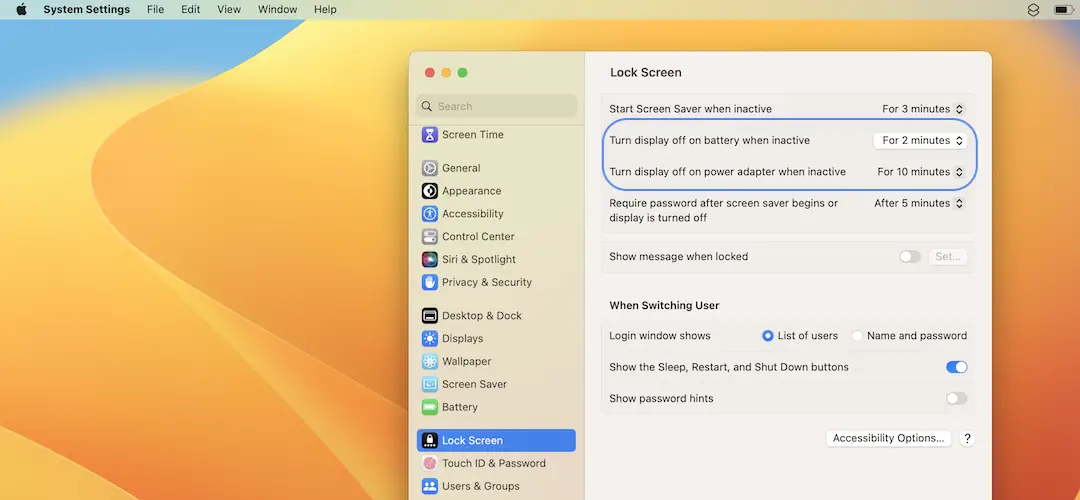1080x500 pixels.
Task: Click Accessibility Options button
Action: click(888, 438)
